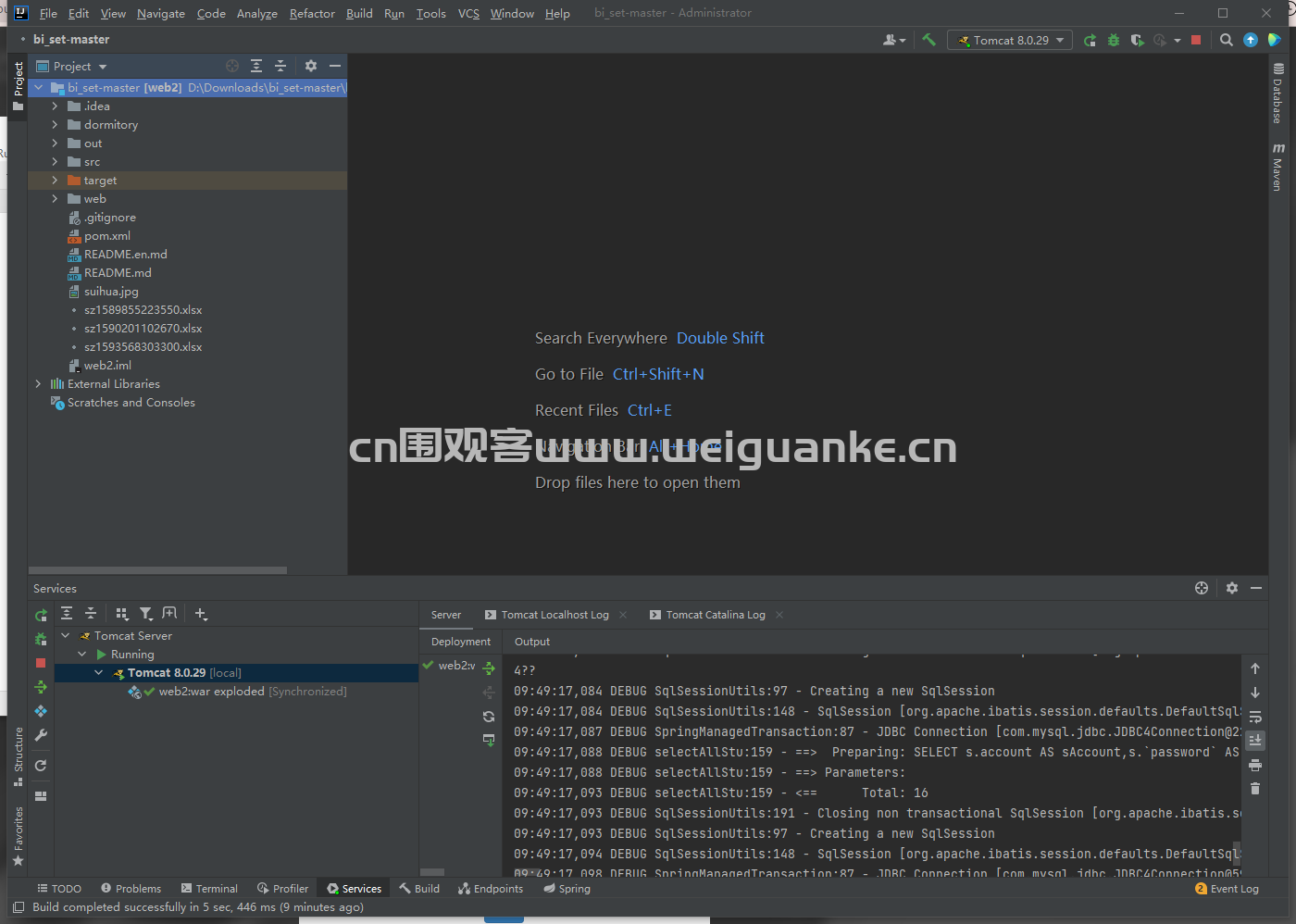The width and height of the screenshot is (1296, 924).
Task: Click Collapse All in Services toolbar
Action: (91, 613)
